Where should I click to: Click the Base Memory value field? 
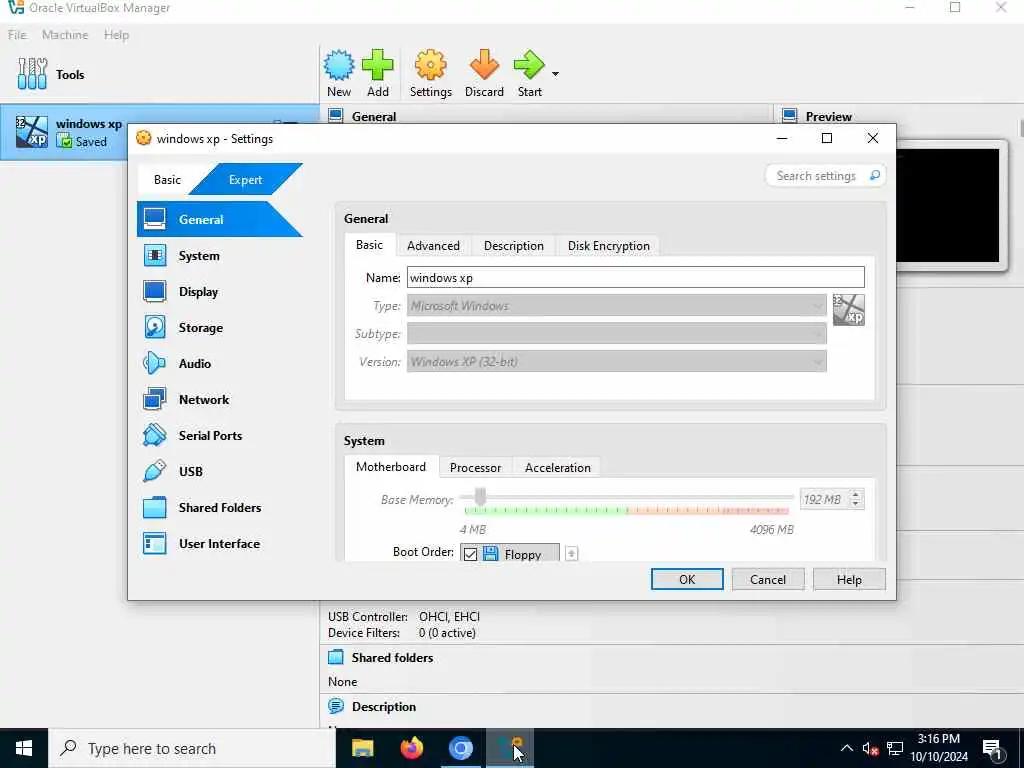[825, 500]
